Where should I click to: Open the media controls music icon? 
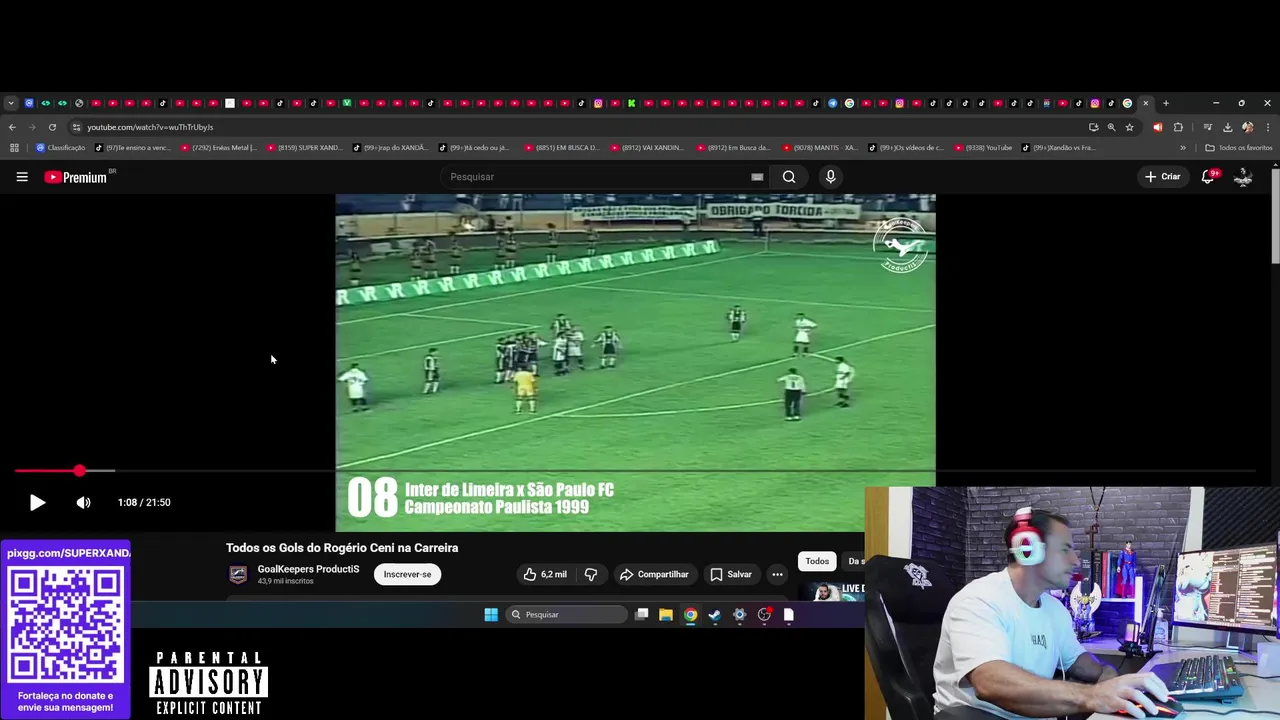1208,127
